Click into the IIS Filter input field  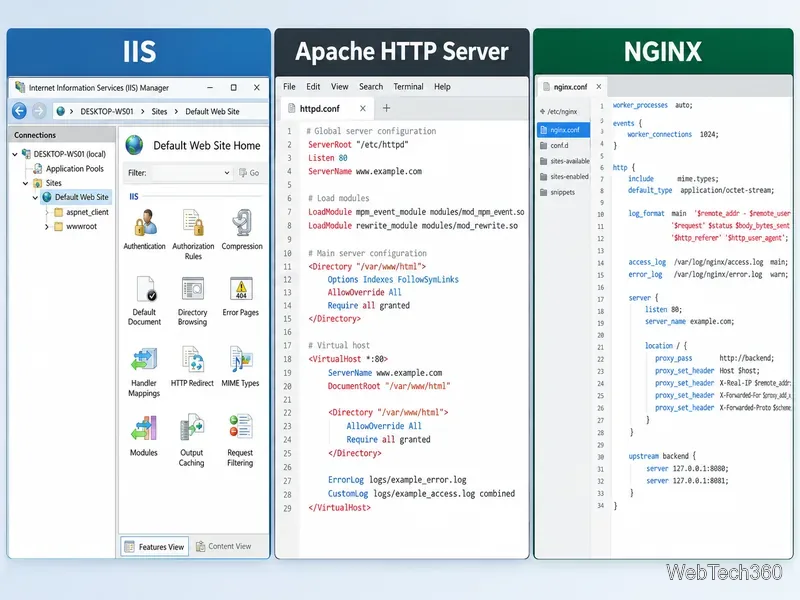187,173
